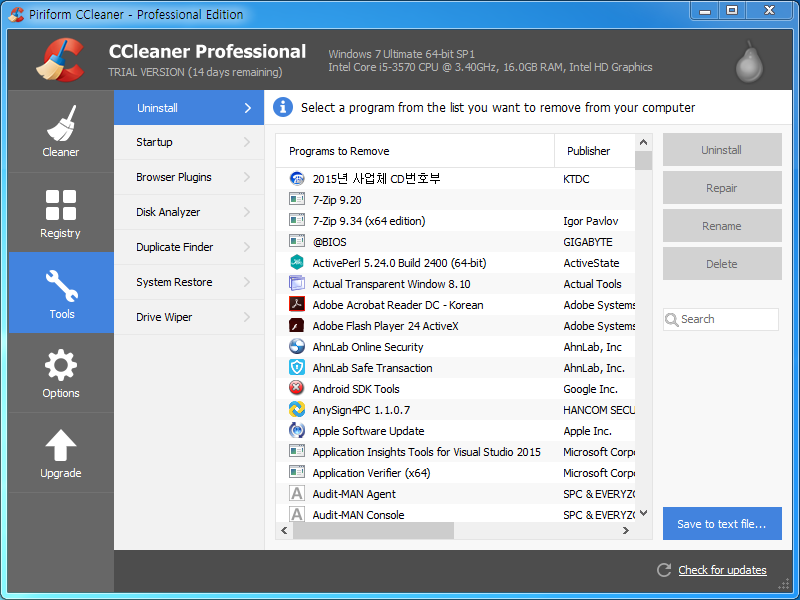Click the horizontal scrollbar thumb
Viewport: 800px width, 600px height.
click(x=373, y=531)
